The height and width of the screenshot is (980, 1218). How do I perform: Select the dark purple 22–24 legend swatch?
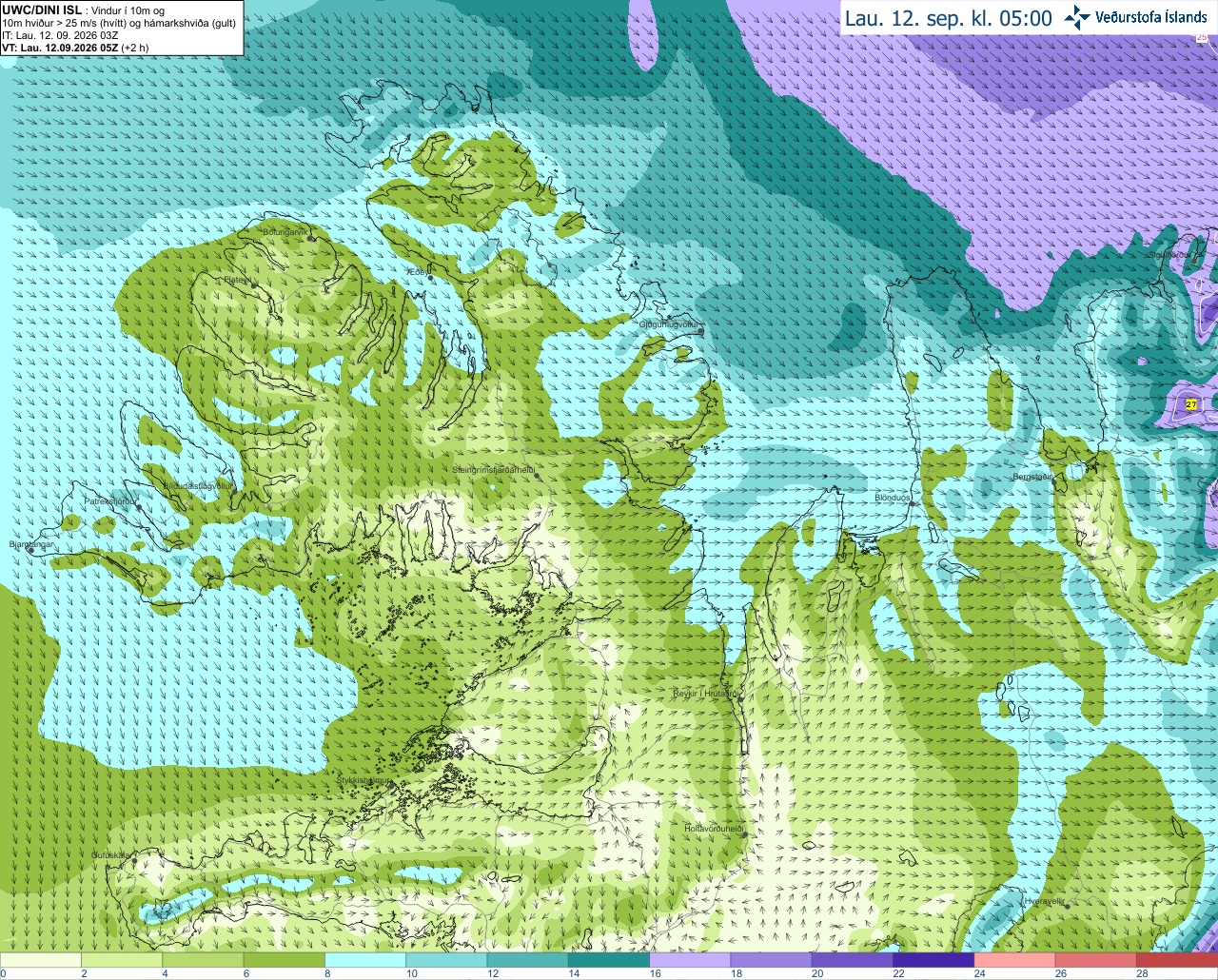[933, 960]
